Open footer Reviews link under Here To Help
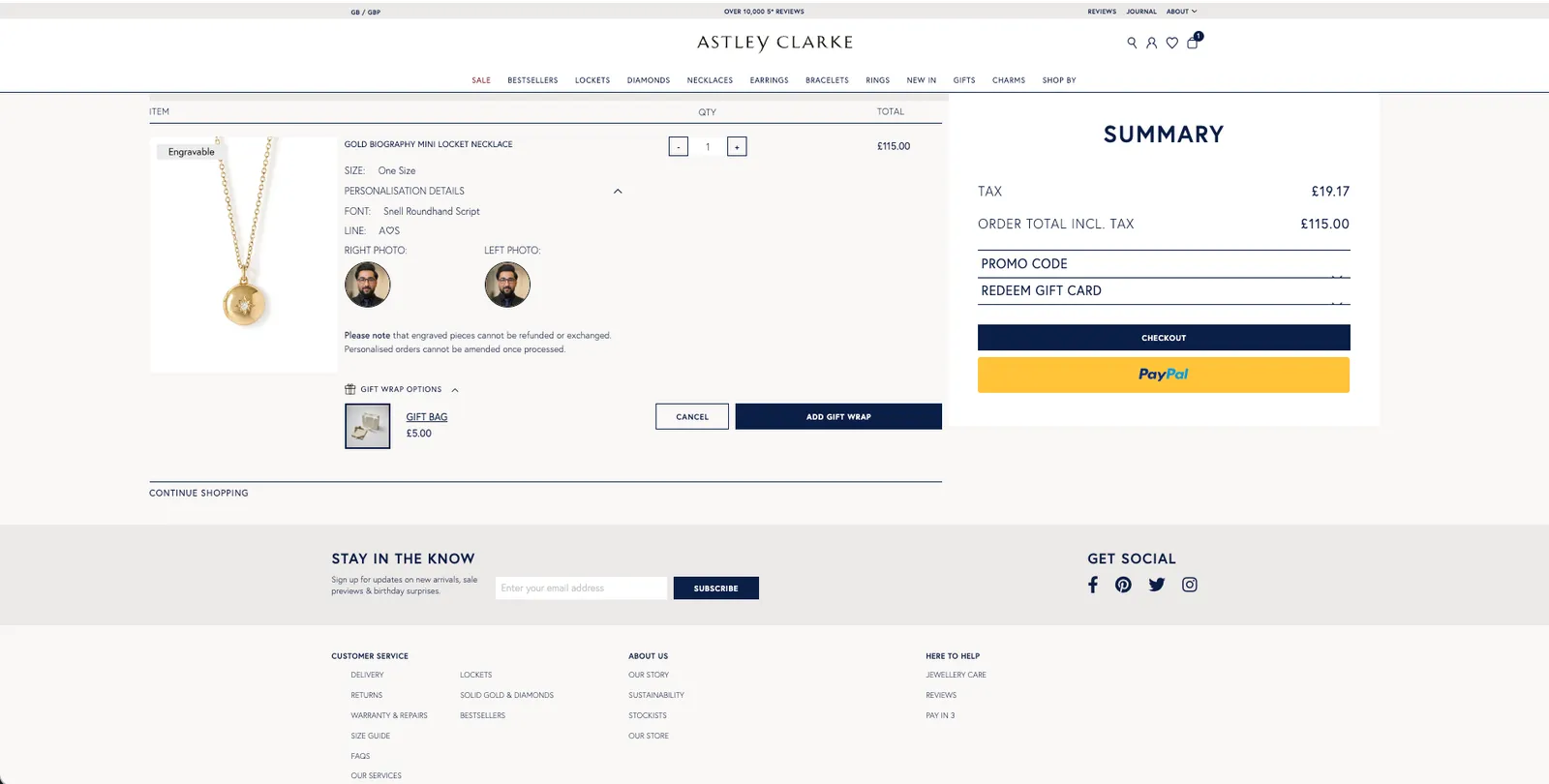The width and height of the screenshot is (1549, 784). [x=941, y=695]
